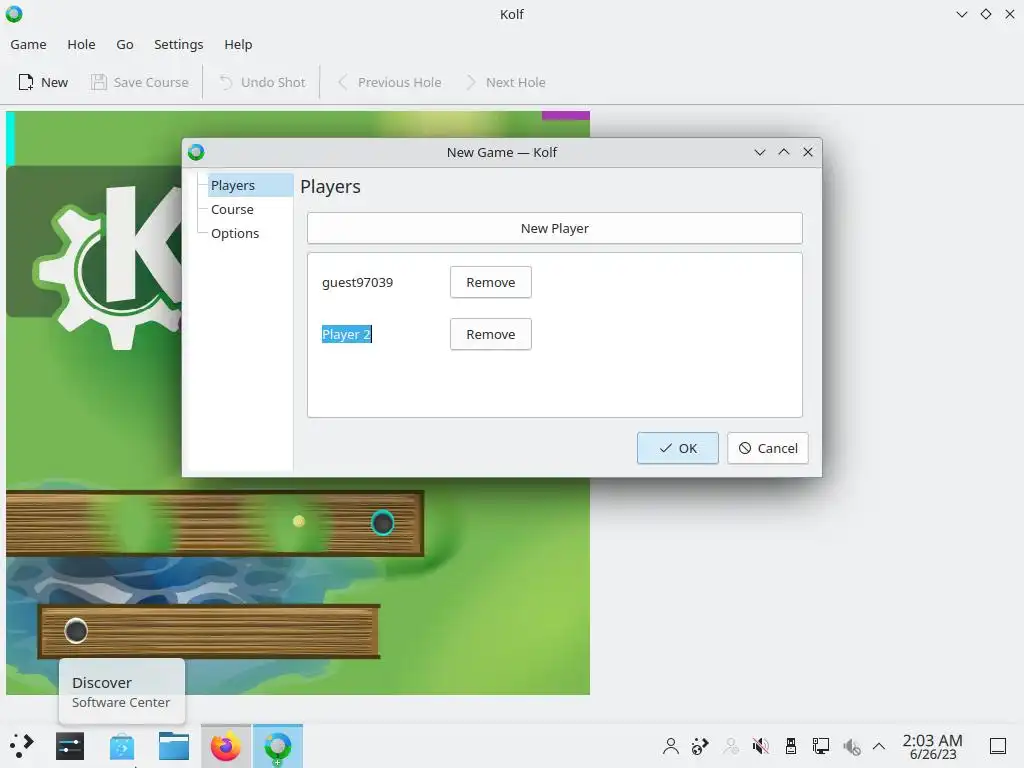The image size is (1024, 768).
Task: Expand hidden system tray icons
Action: 879,746
